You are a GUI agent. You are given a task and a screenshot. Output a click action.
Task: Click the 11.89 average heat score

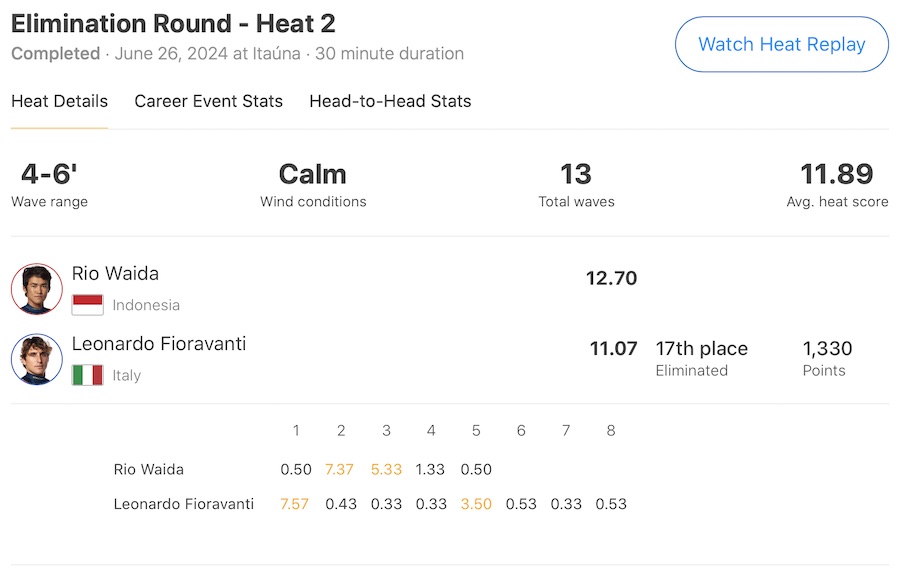coord(837,174)
